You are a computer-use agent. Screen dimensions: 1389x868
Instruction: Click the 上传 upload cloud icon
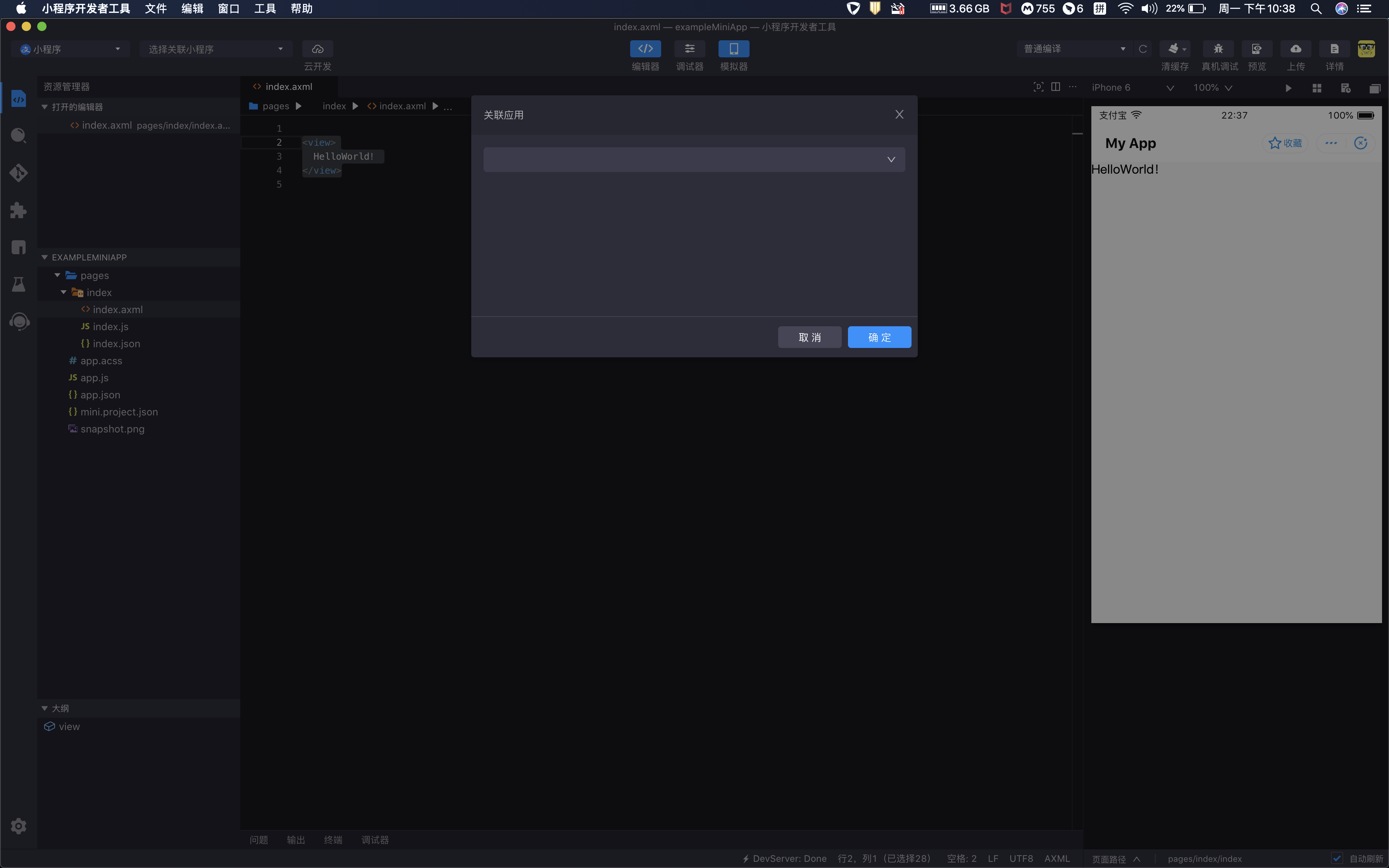click(x=1296, y=49)
